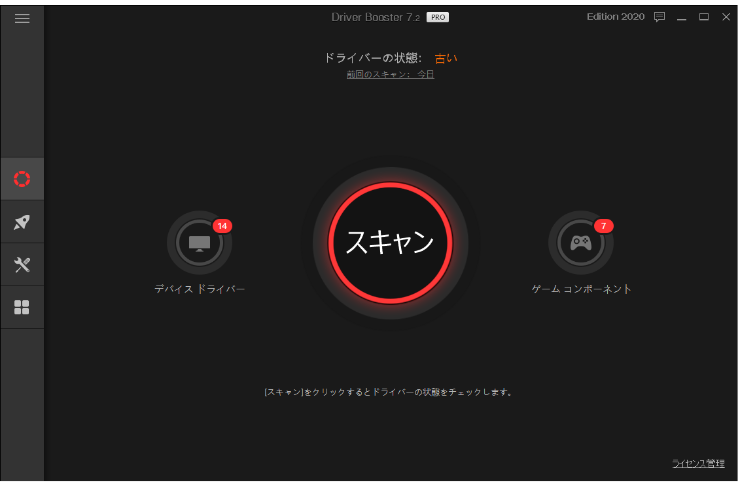Screen dimensions: 738x483
Task: Close the Driver Booster window
Action: tap(726, 17)
